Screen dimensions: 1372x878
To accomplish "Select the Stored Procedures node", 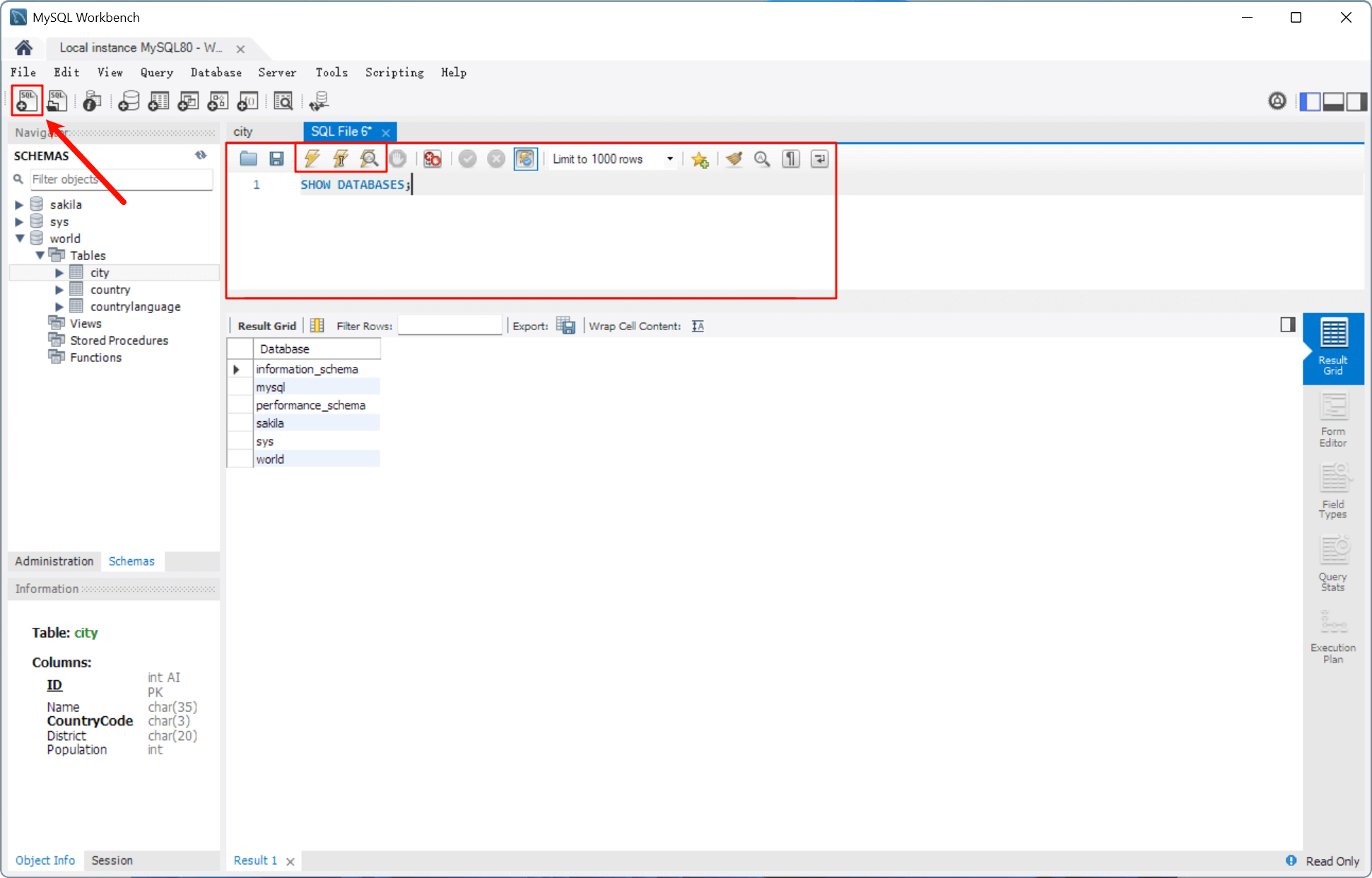I will pyautogui.click(x=119, y=341).
